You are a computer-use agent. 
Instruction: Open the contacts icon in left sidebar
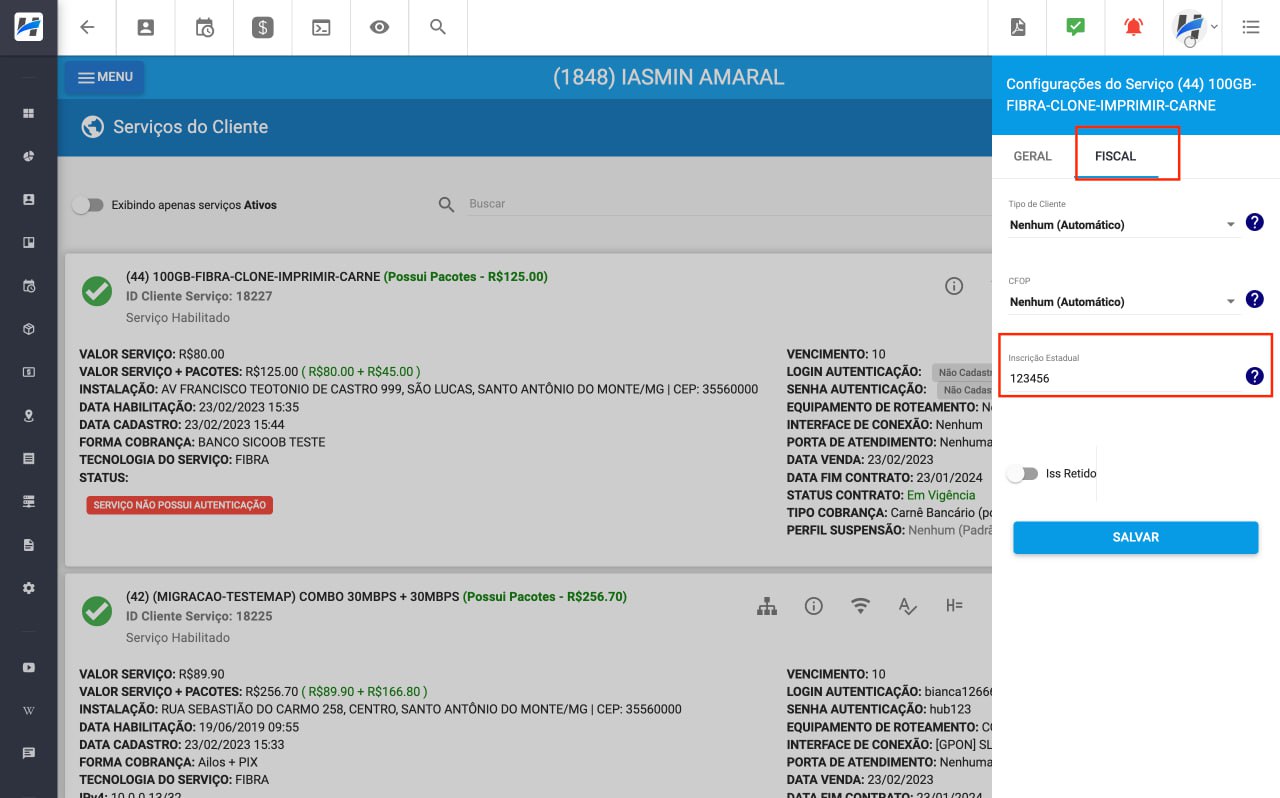click(x=28, y=199)
